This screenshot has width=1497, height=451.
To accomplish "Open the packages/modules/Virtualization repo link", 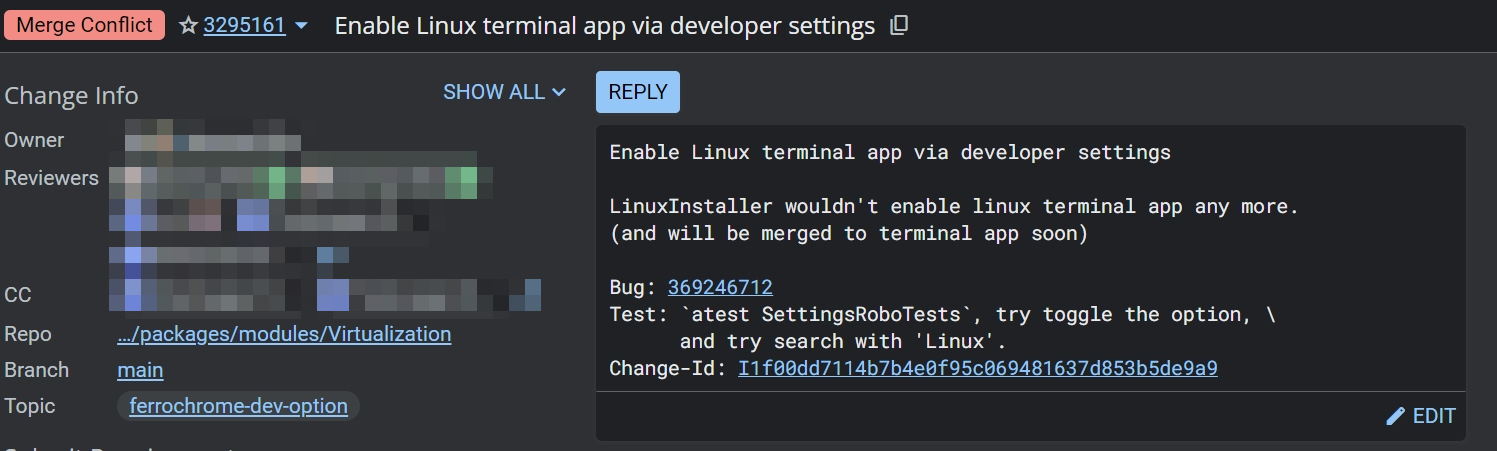I will pyautogui.click(x=284, y=334).
